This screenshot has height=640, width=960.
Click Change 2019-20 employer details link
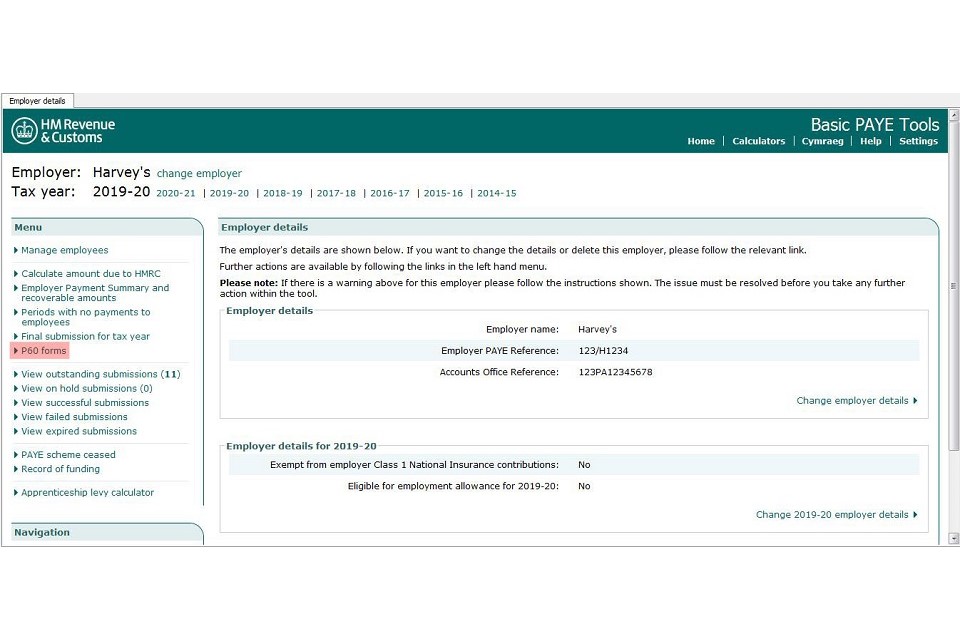(x=836, y=514)
